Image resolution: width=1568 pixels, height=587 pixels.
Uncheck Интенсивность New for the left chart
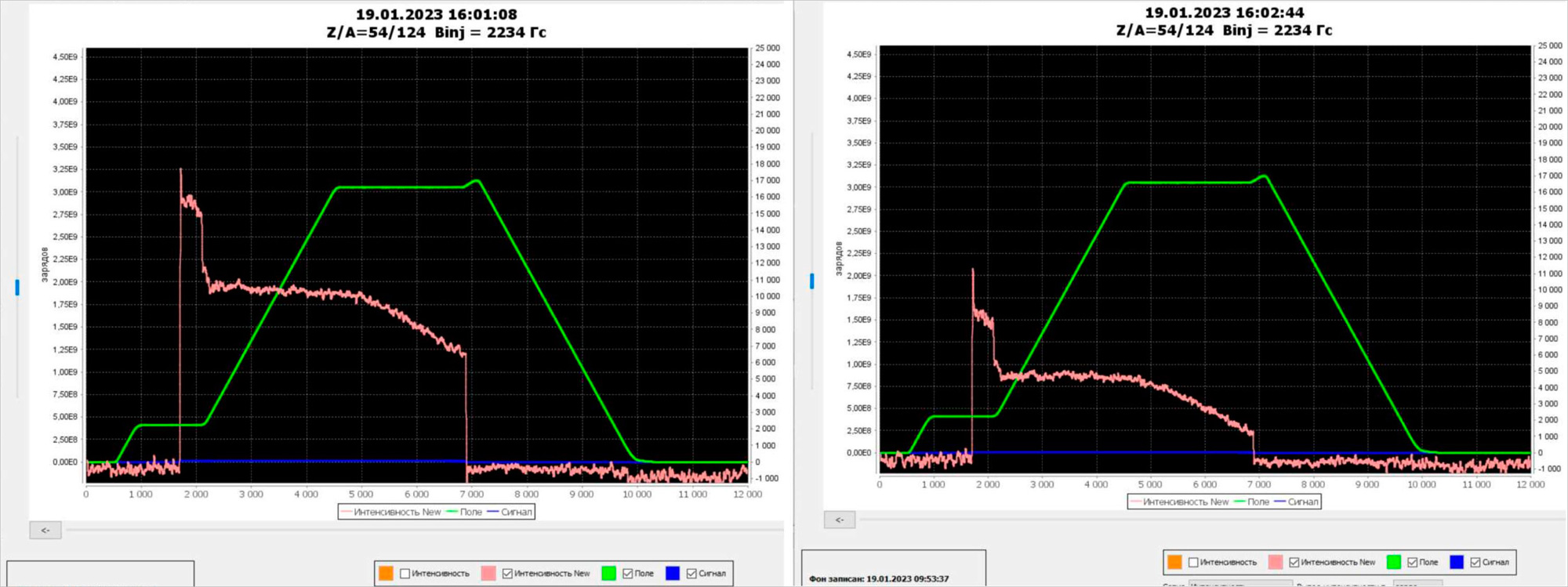click(x=507, y=574)
